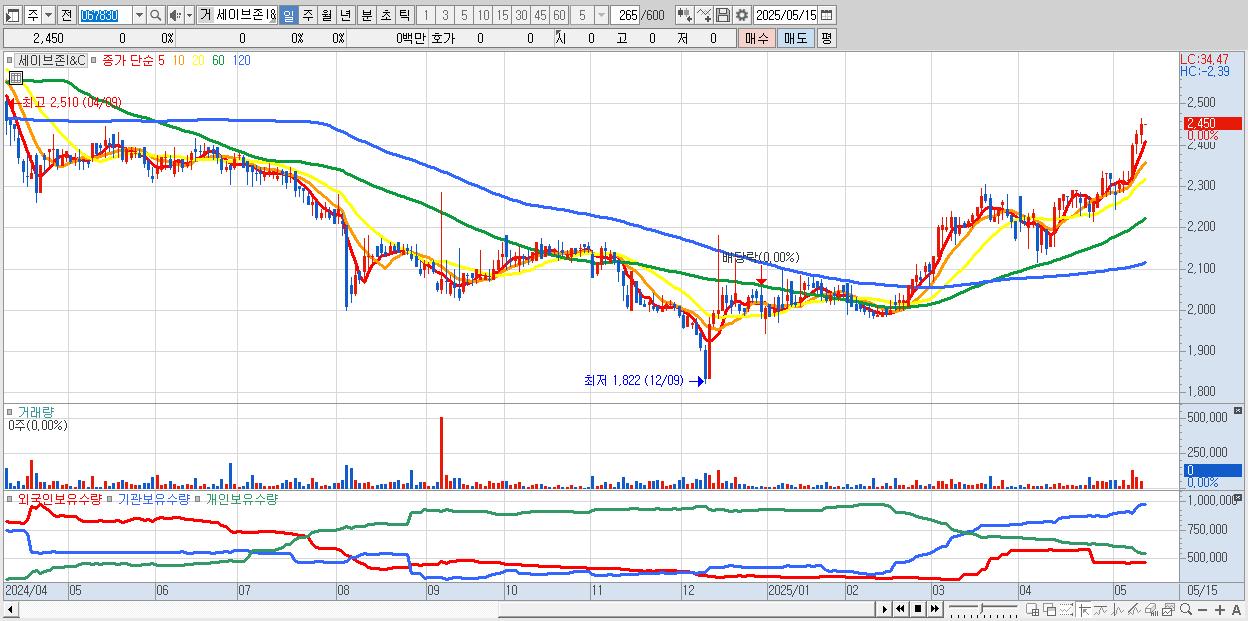Select the 1 interval button
1248x621 pixels.
tap(425, 15)
